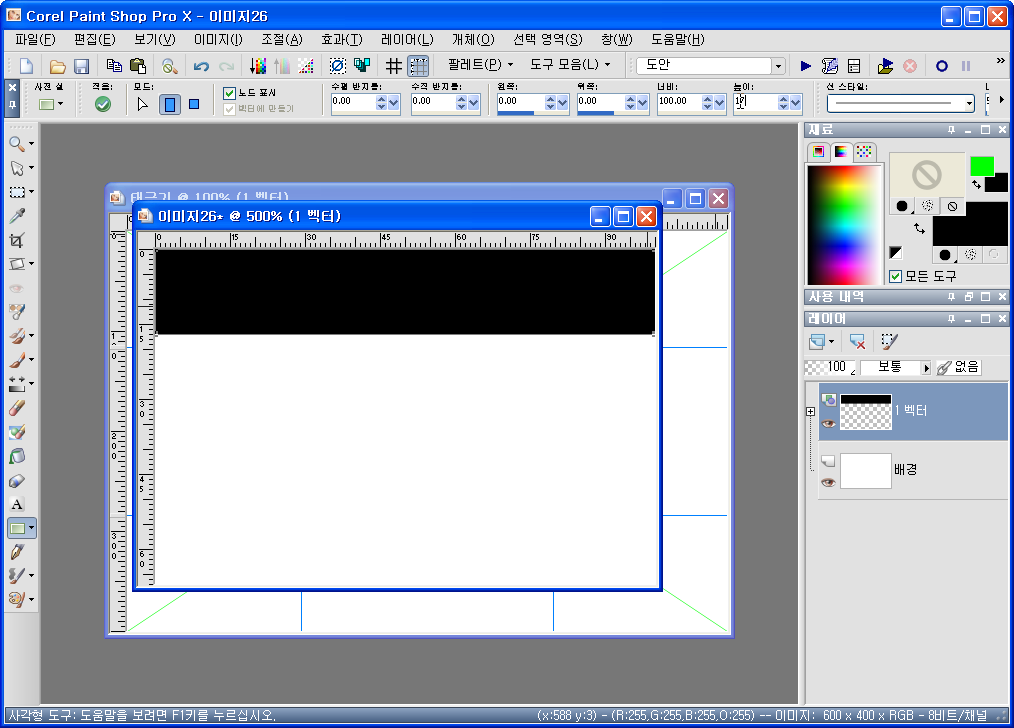Run the selected script with play button

tap(806, 65)
